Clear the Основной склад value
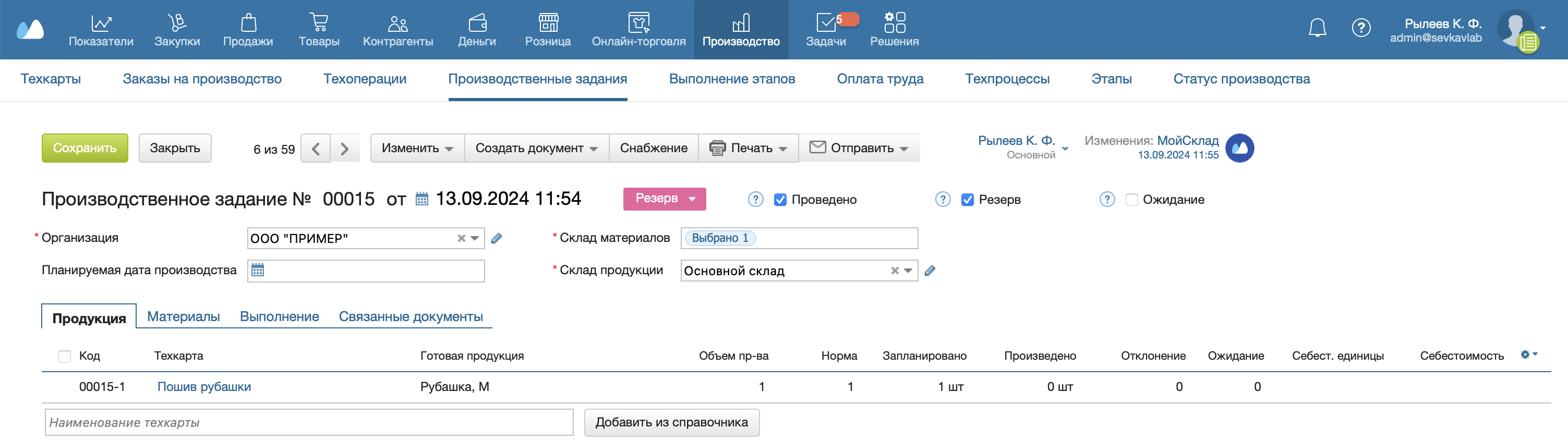Screen dimensions: 1568x441 (895, 271)
